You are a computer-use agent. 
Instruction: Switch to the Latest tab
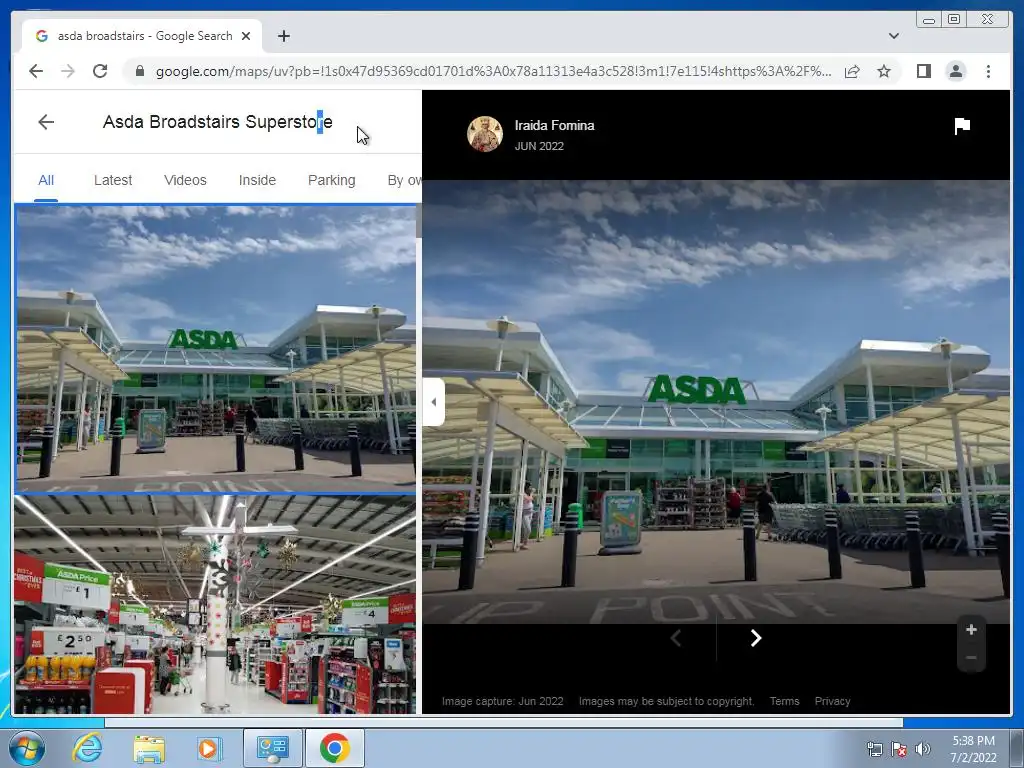click(113, 180)
